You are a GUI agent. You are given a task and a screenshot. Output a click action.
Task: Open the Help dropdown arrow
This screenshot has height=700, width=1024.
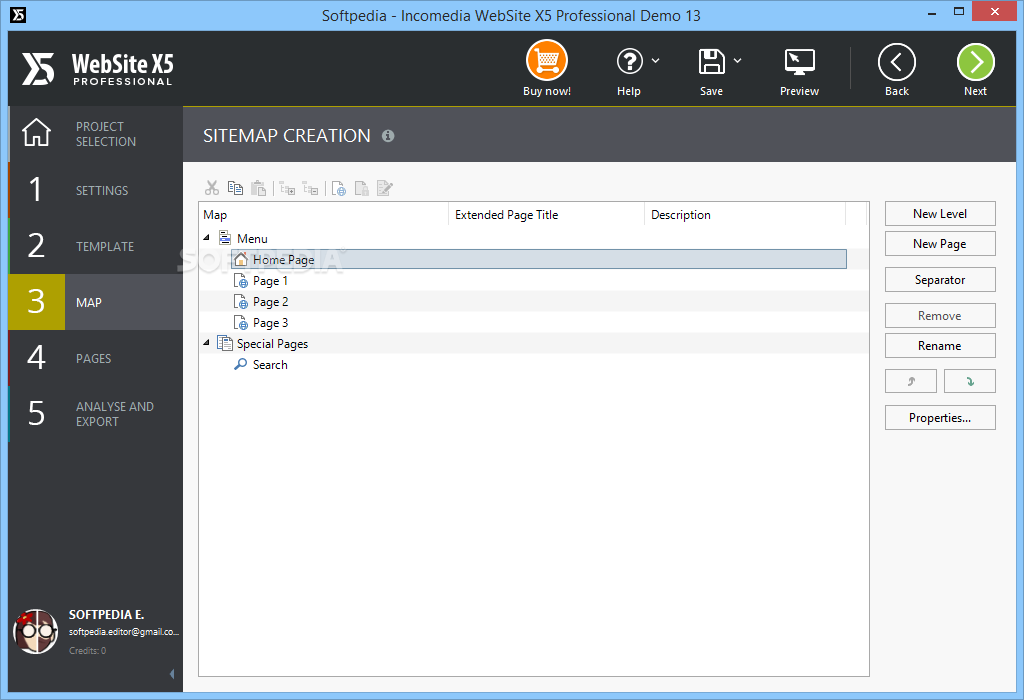[656, 61]
